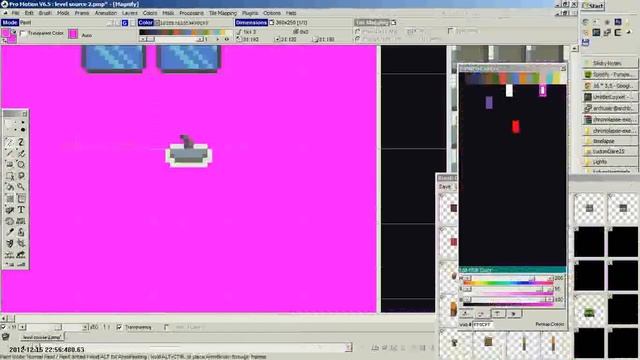Image resolution: width=640 pixels, height=360 pixels.
Task: Choose the circle drawing tool
Action: [21, 164]
